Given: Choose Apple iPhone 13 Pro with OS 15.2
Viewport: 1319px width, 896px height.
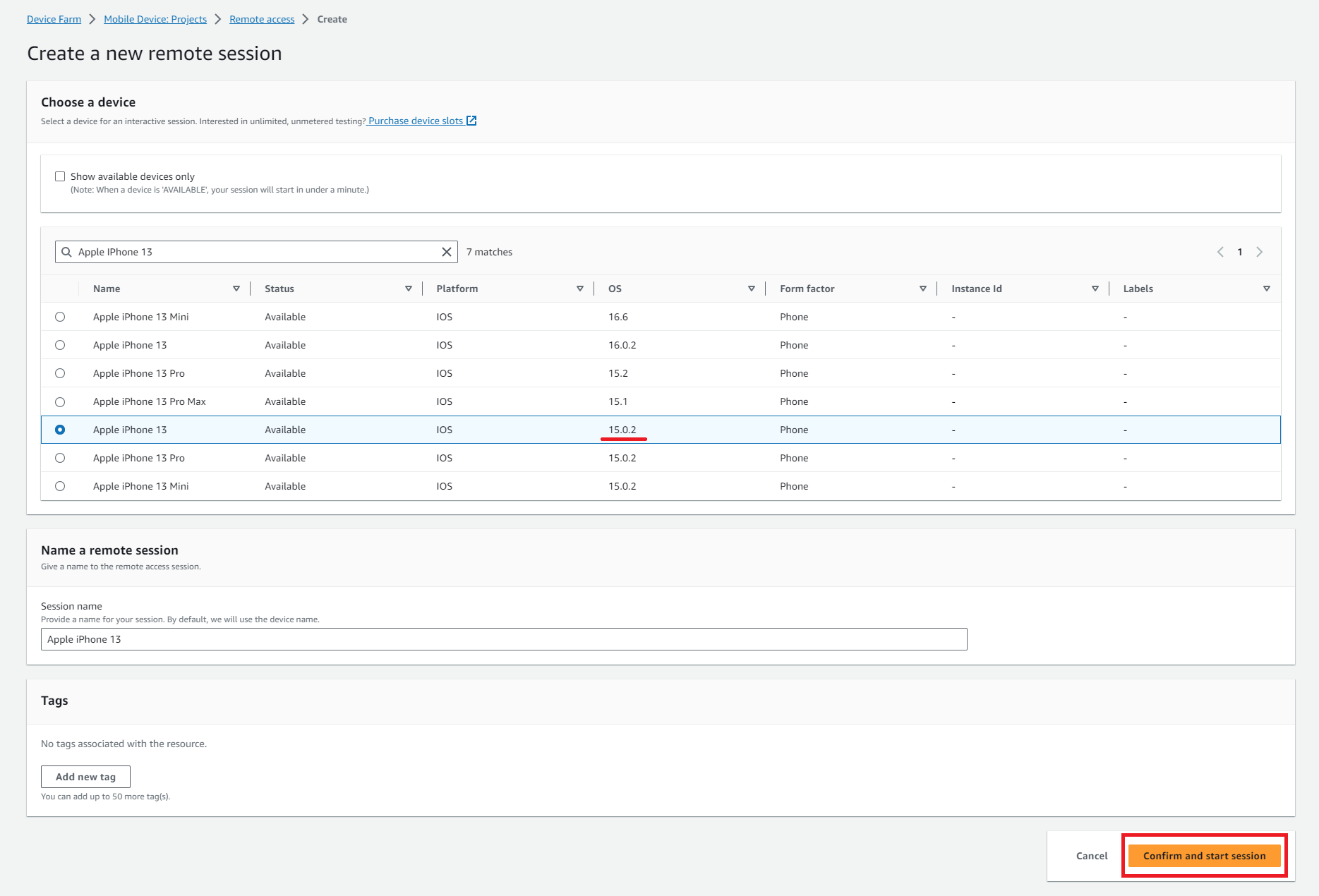Looking at the screenshot, I should point(60,373).
